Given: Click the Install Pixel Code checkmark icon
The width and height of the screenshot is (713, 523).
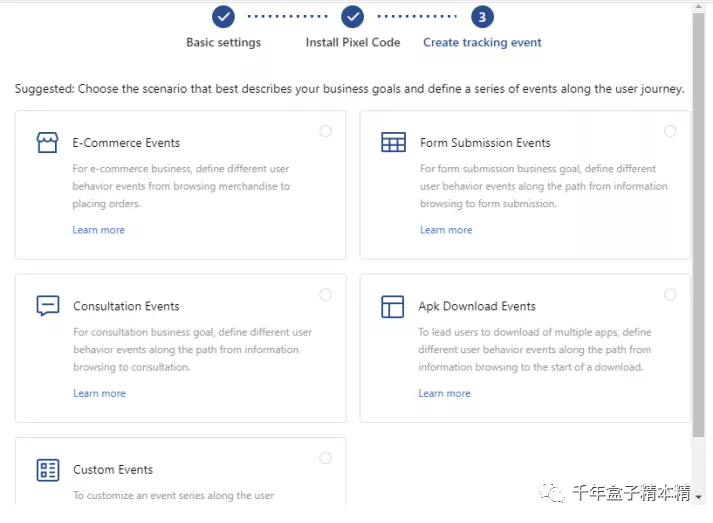Looking at the screenshot, I should pyautogui.click(x=352, y=17).
